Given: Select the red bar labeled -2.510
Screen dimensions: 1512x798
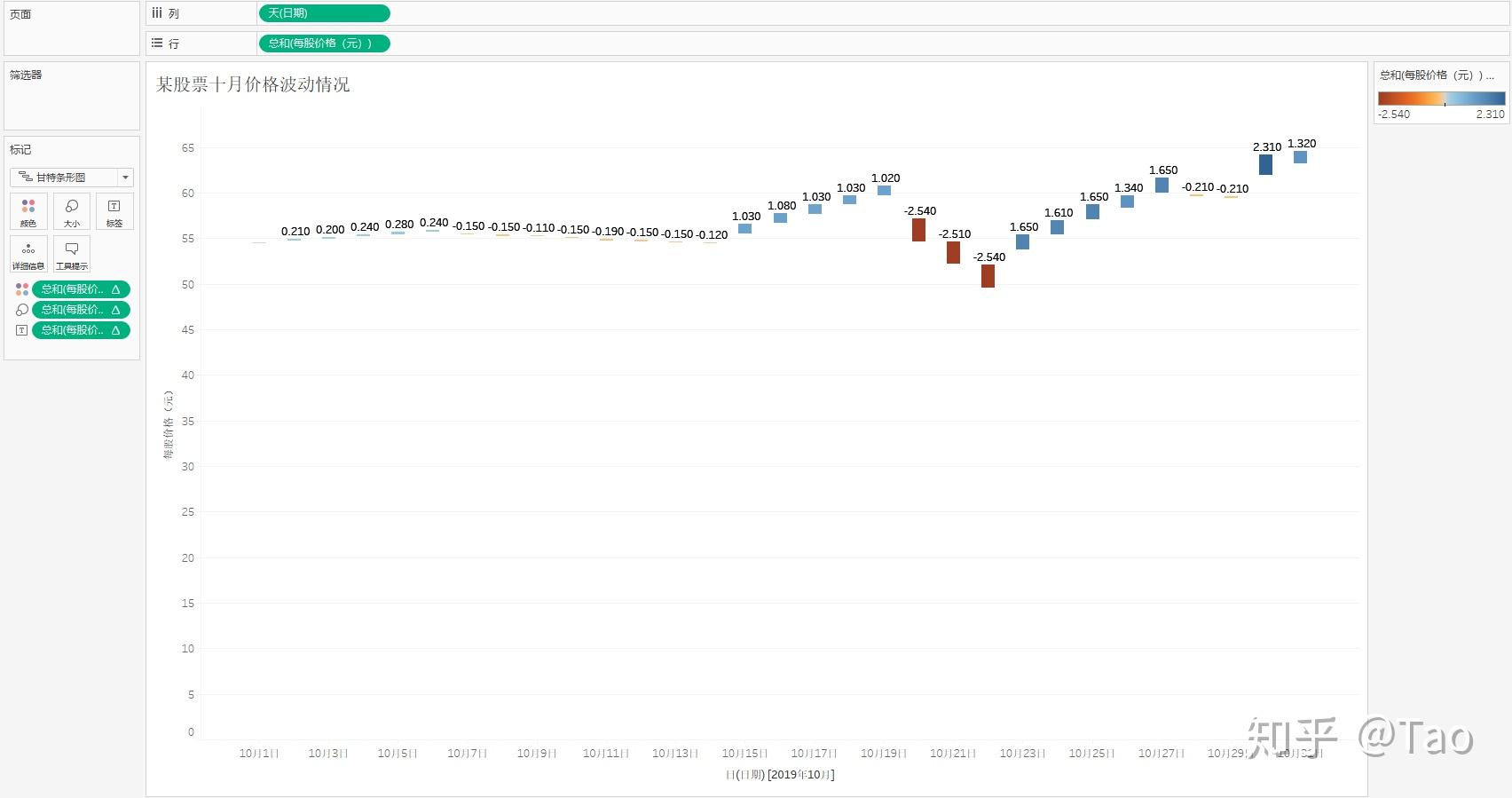Looking at the screenshot, I should pyautogui.click(x=953, y=252).
